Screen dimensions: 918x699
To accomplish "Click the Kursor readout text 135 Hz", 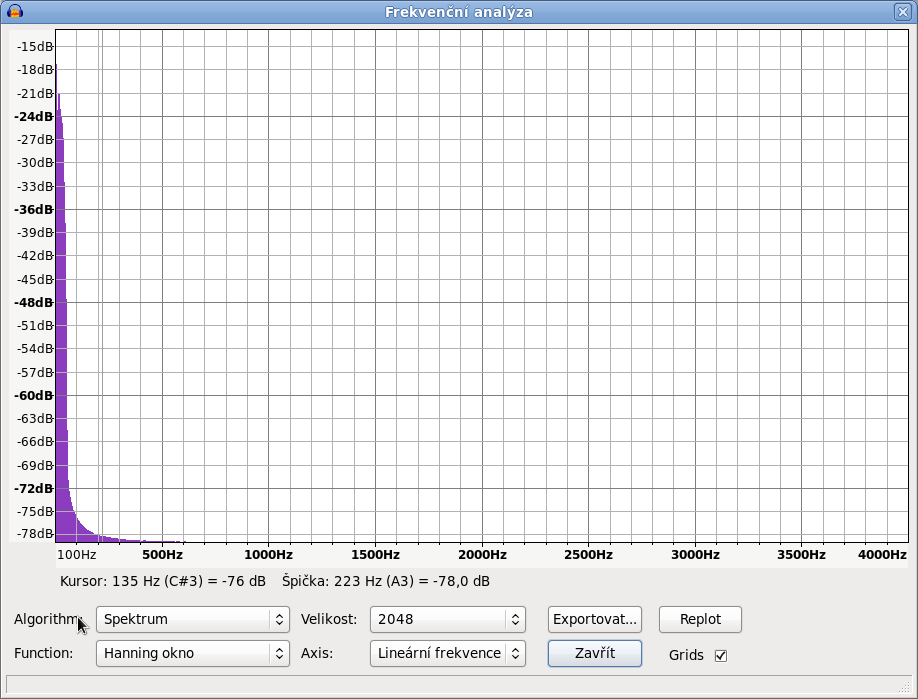I will (163, 581).
